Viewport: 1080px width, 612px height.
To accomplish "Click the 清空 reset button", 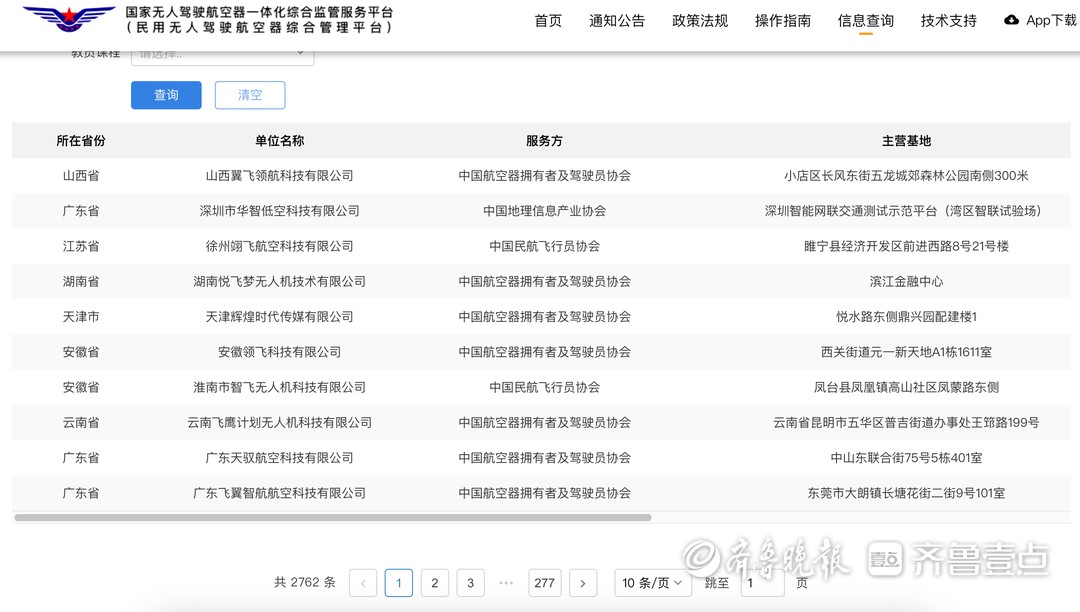I will (x=250, y=95).
